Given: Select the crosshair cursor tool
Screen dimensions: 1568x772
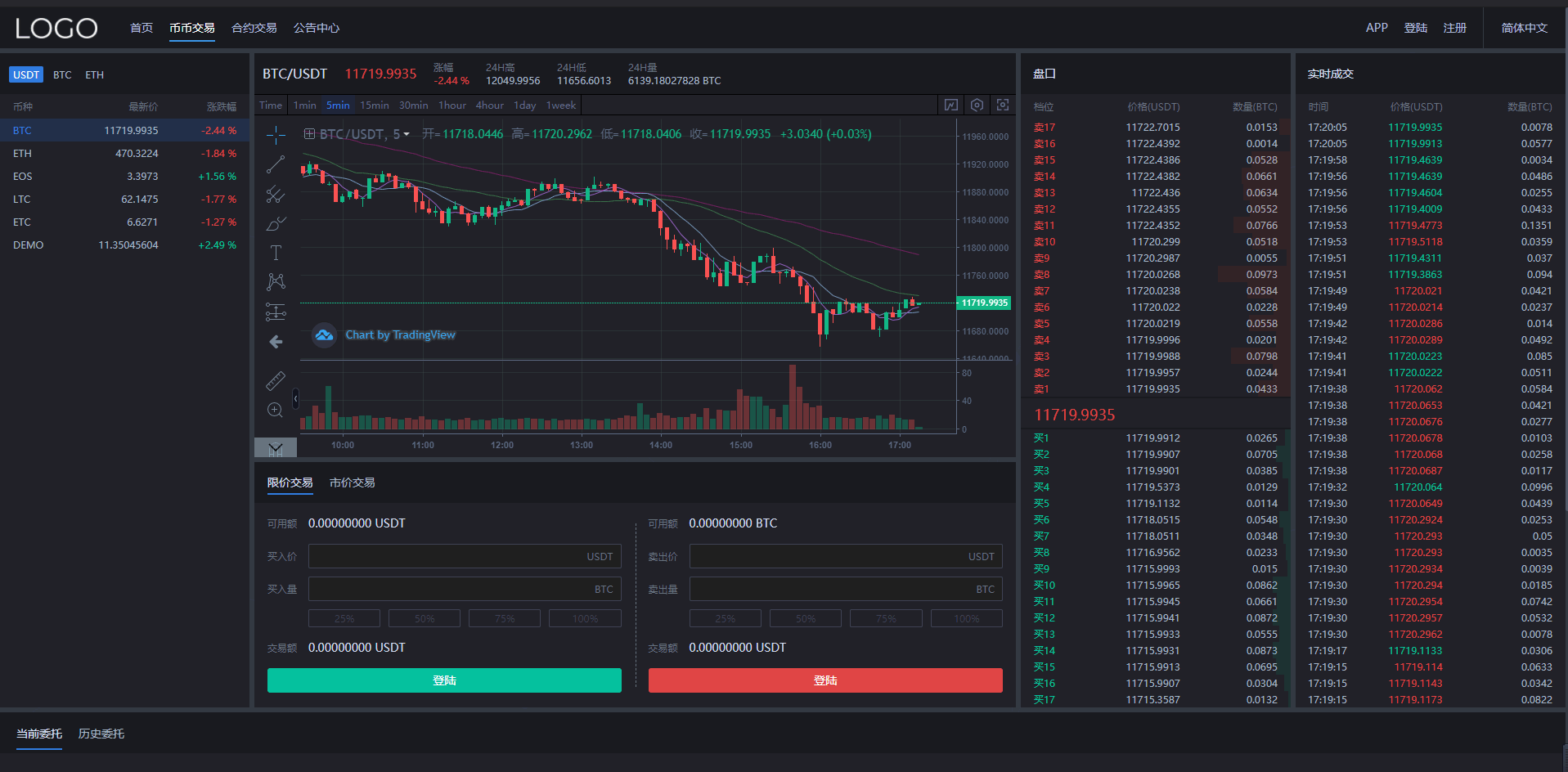Looking at the screenshot, I should click(276, 135).
